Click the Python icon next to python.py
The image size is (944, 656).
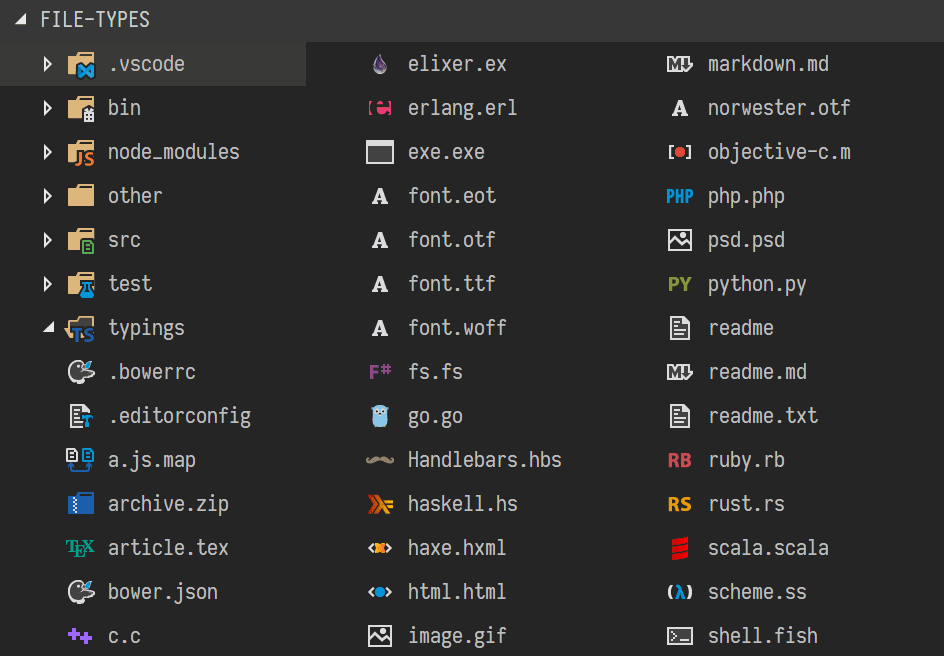pos(680,283)
